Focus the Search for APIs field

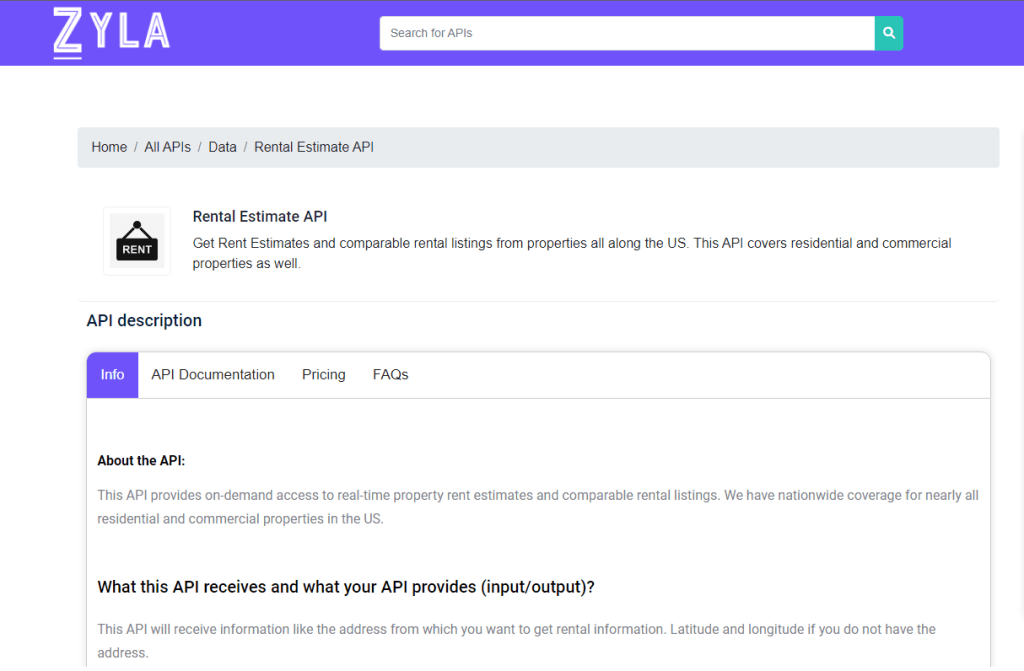[627, 33]
